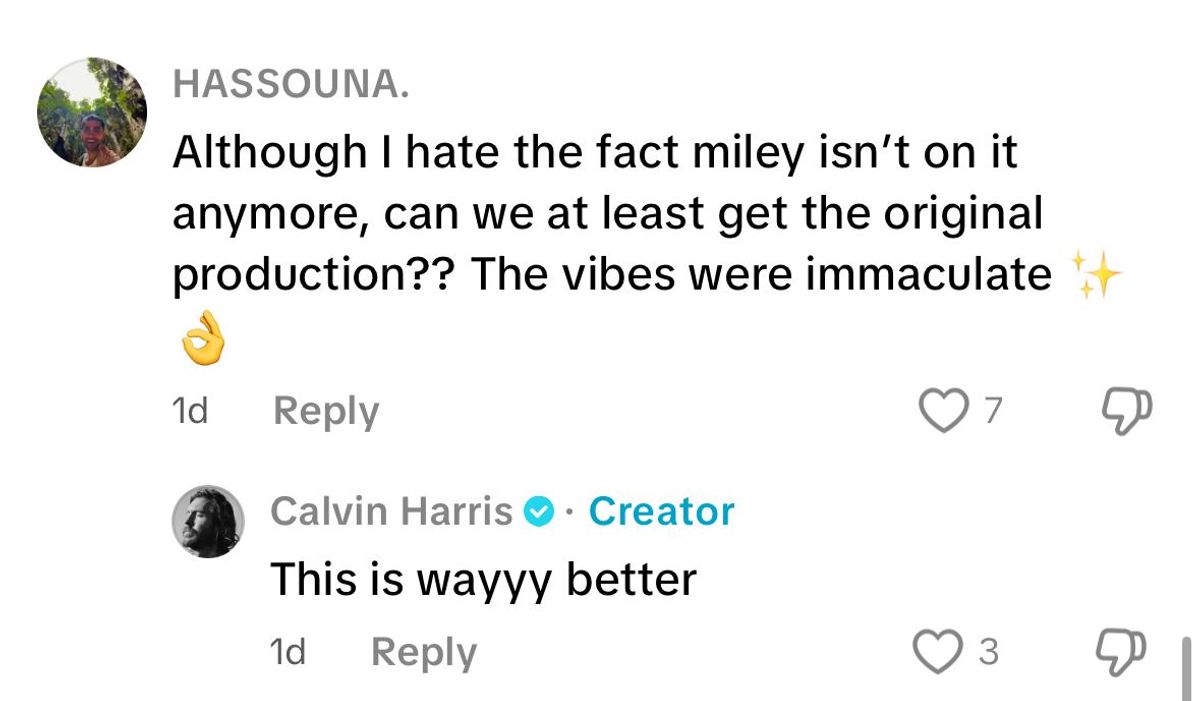Reply to HASSOUNA's comment
This screenshot has height=701, width=1200.
coord(325,409)
